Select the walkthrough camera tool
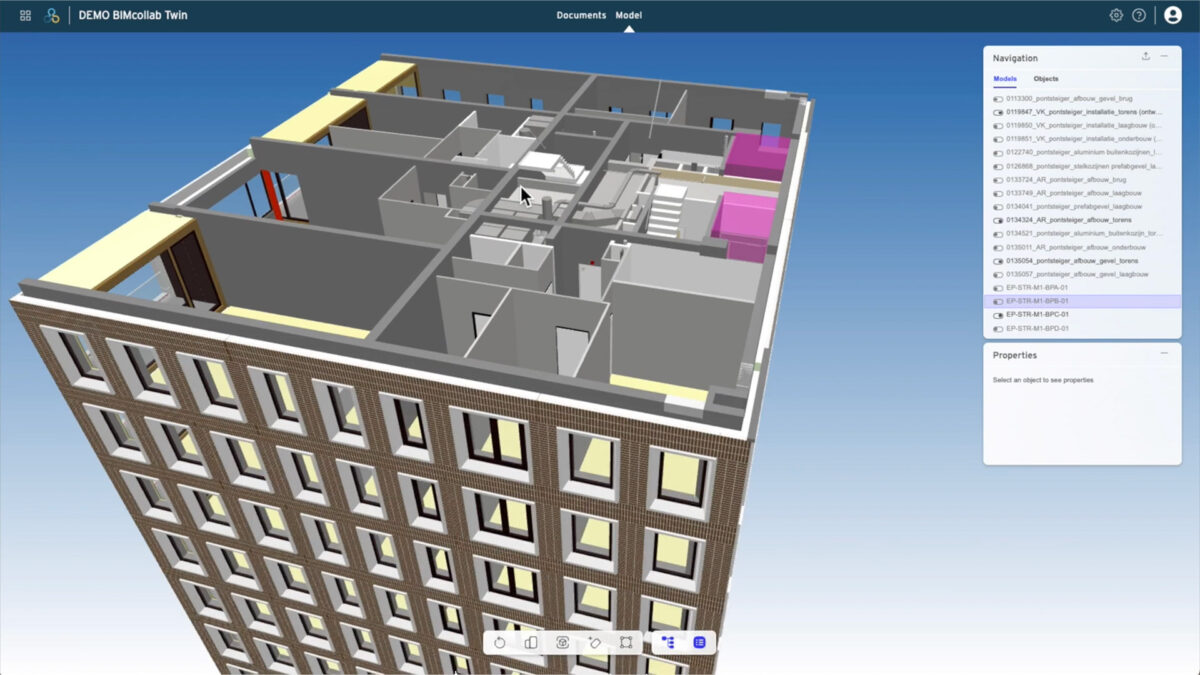 (x=563, y=643)
